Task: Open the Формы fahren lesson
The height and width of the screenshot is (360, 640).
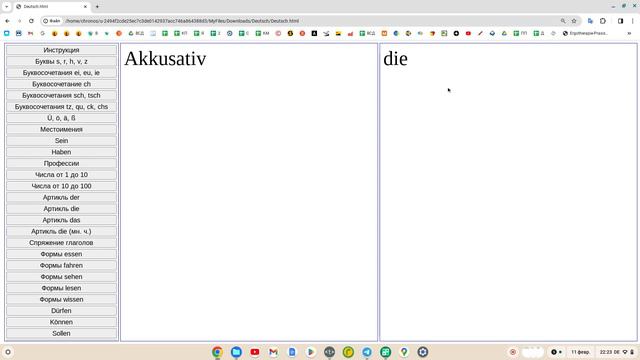Action: (61, 265)
